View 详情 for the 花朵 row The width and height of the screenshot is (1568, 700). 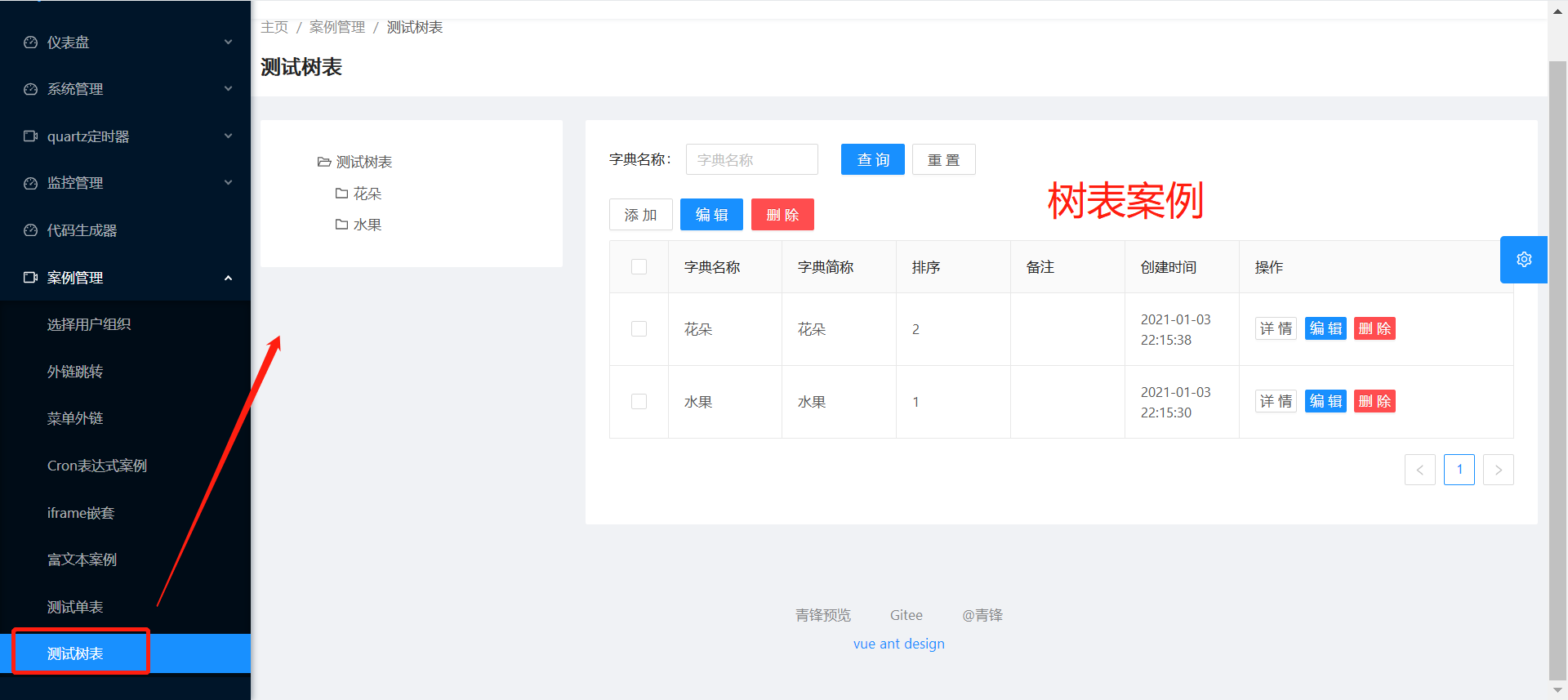click(x=1276, y=328)
